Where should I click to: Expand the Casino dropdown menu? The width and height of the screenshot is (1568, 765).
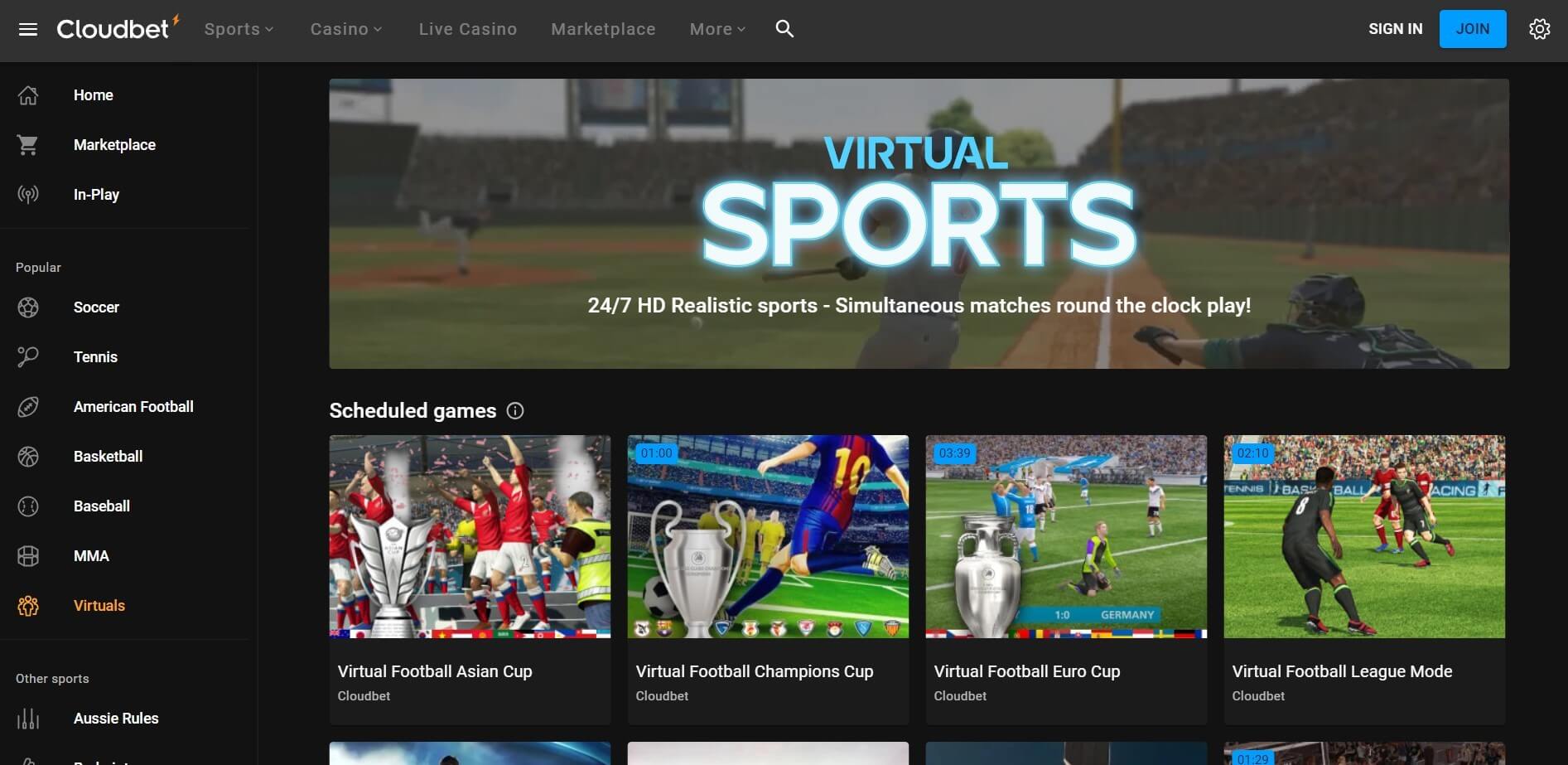point(346,29)
